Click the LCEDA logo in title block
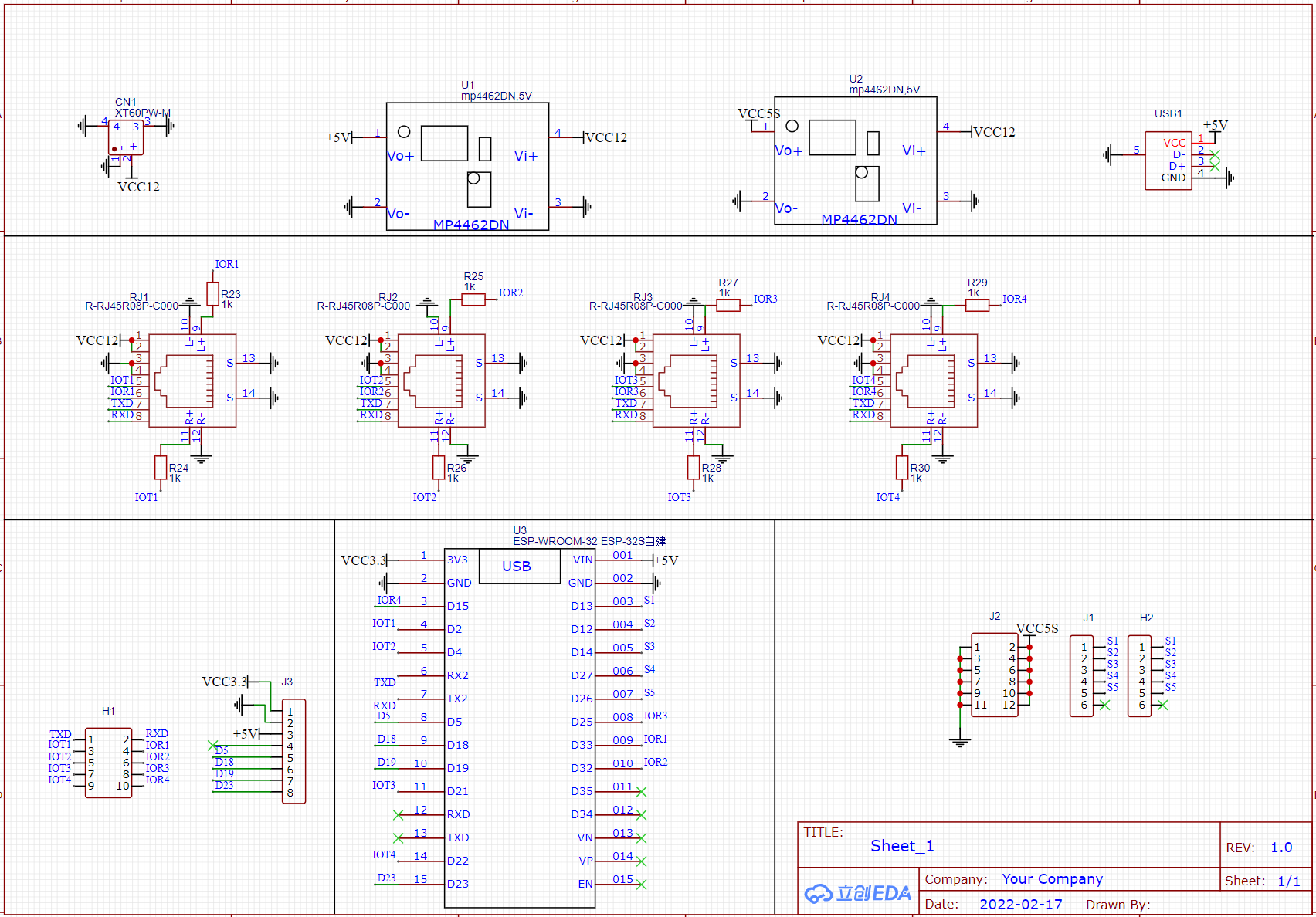Image resolution: width=1316 pixels, height=917 pixels. (x=858, y=894)
